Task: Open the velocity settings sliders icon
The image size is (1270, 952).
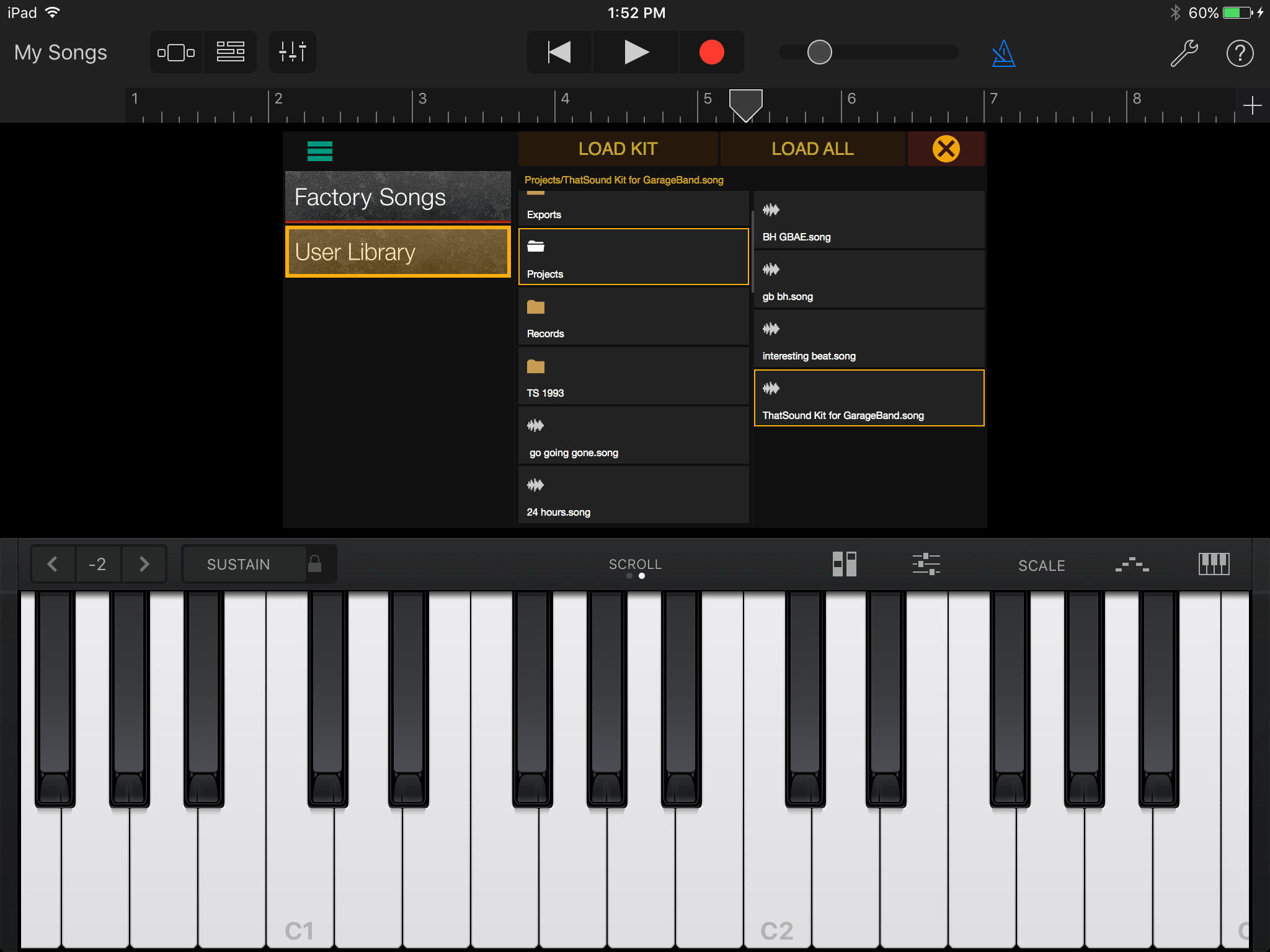Action: tap(926, 564)
